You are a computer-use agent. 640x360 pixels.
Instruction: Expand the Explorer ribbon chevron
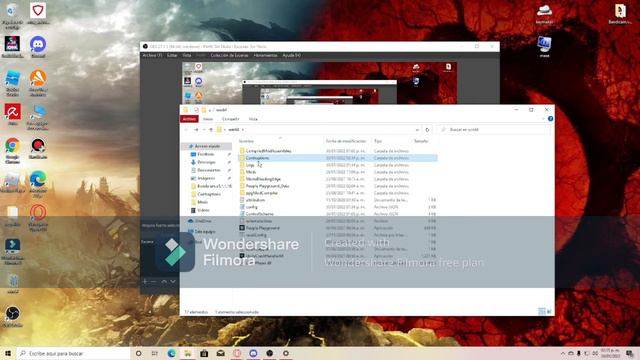[x=543, y=119]
